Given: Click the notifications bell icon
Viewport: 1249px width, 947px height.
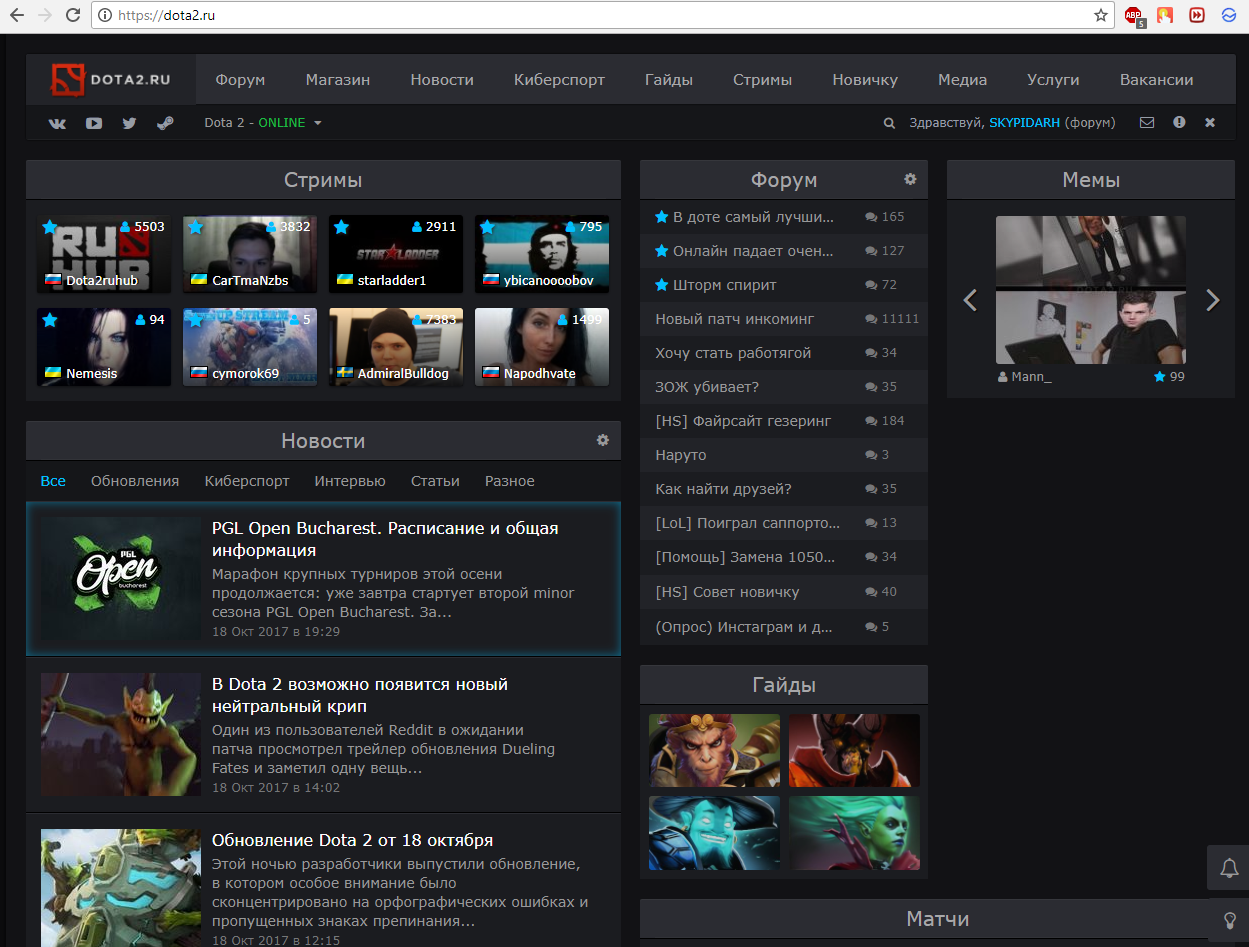Looking at the screenshot, I should (1229, 868).
